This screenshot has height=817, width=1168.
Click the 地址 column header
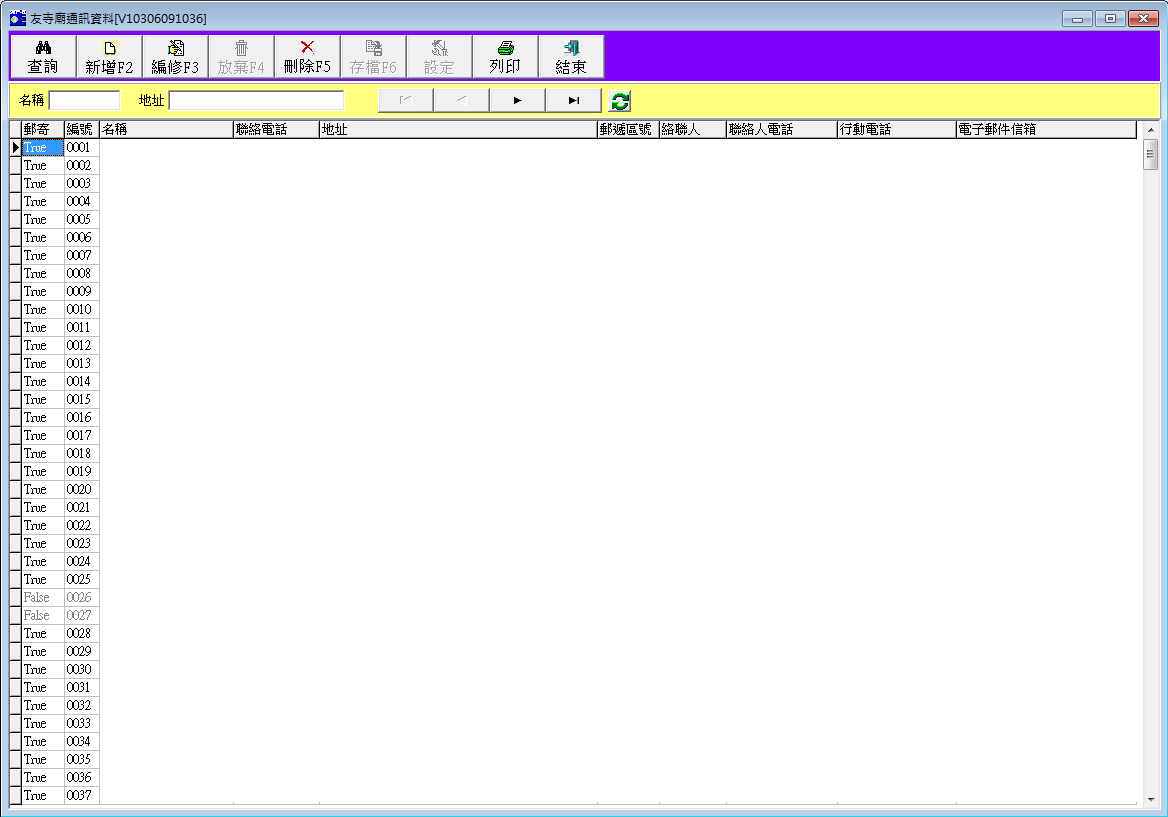click(x=457, y=130)
